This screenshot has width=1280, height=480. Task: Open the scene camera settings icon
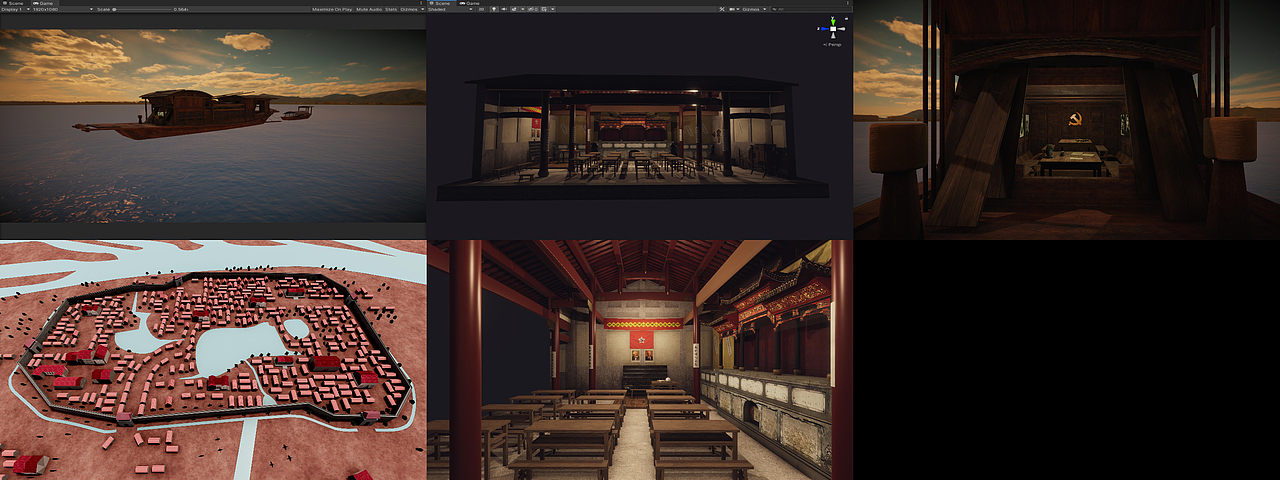(x=731, y=9)
